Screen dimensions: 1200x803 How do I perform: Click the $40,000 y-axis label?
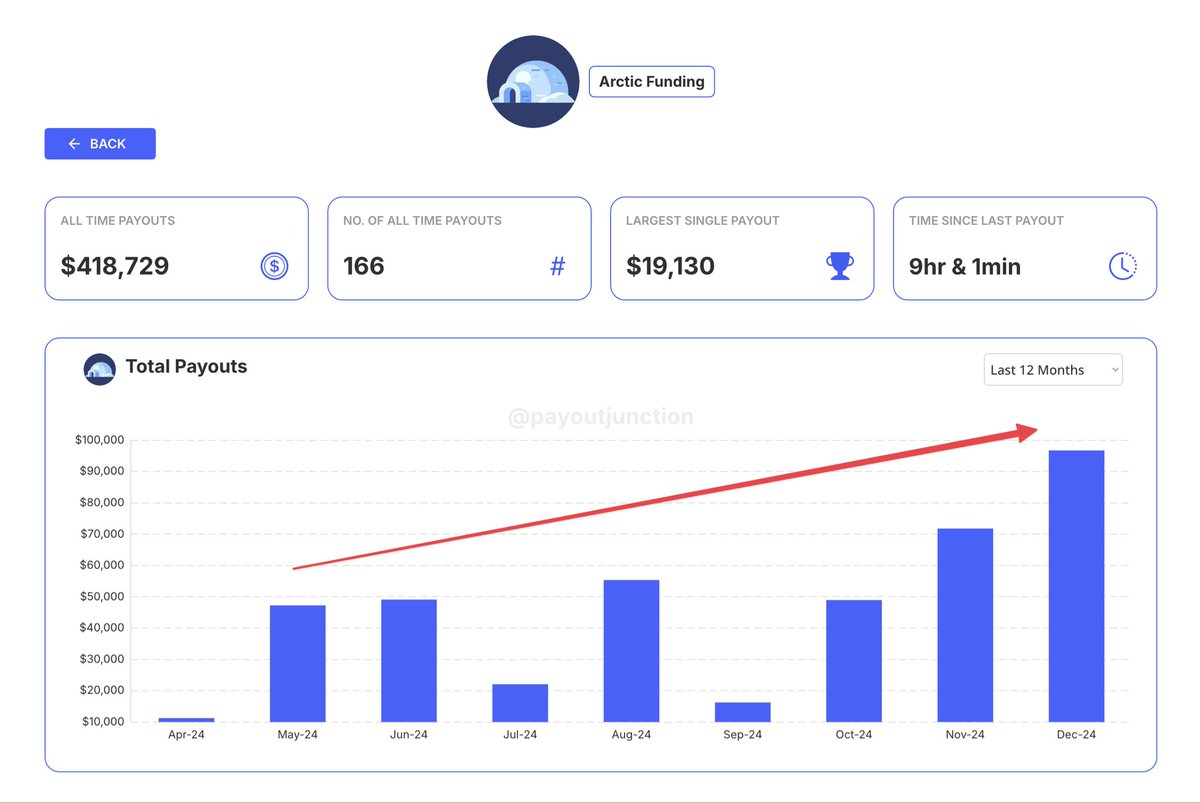[x=102, y=628]
